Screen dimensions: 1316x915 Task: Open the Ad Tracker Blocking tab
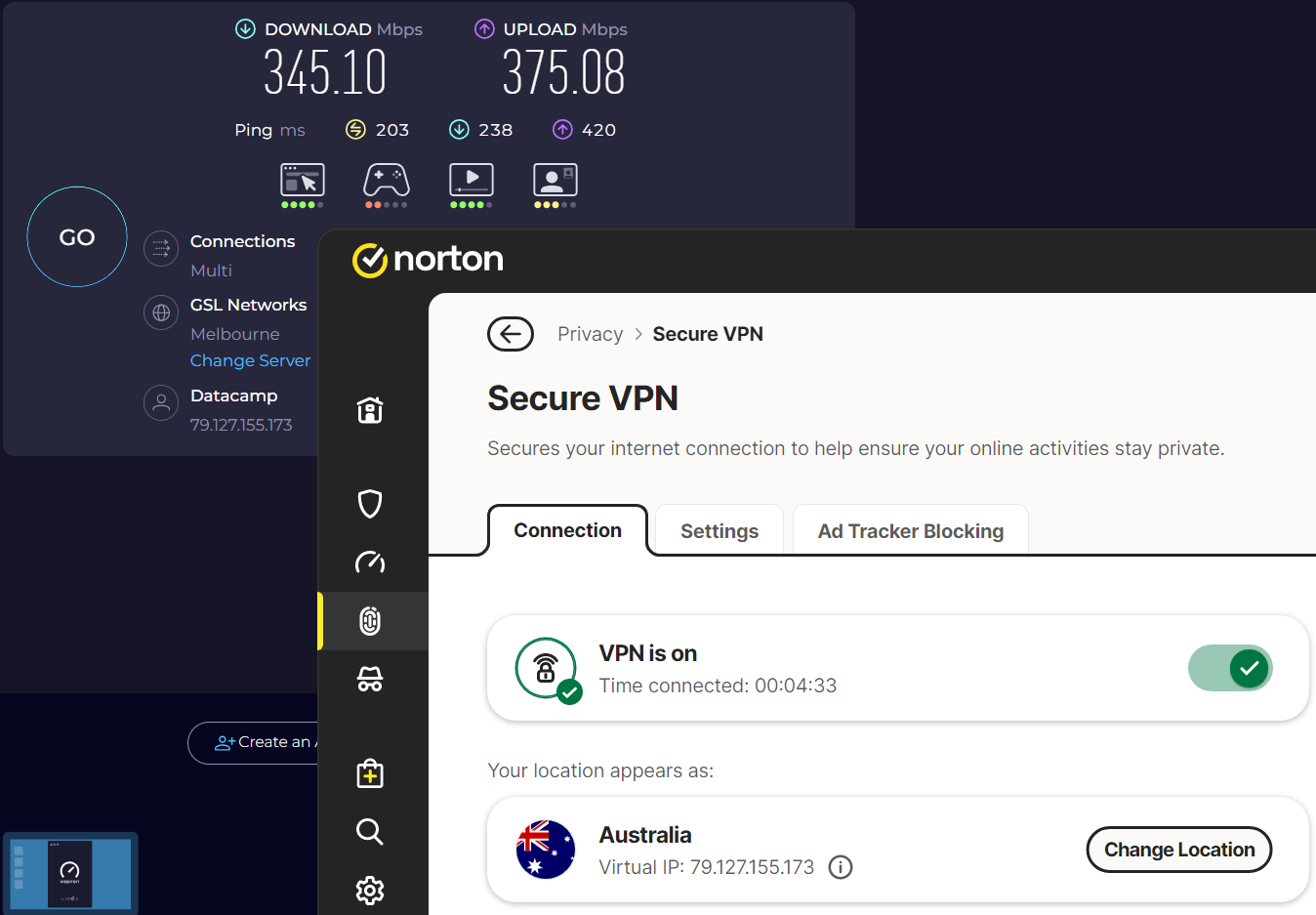click(x=910, y=531)
